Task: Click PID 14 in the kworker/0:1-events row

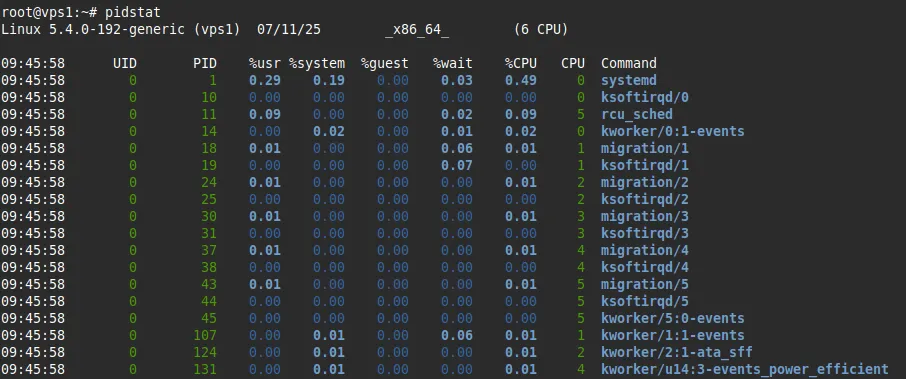Action: pos(209,131)
